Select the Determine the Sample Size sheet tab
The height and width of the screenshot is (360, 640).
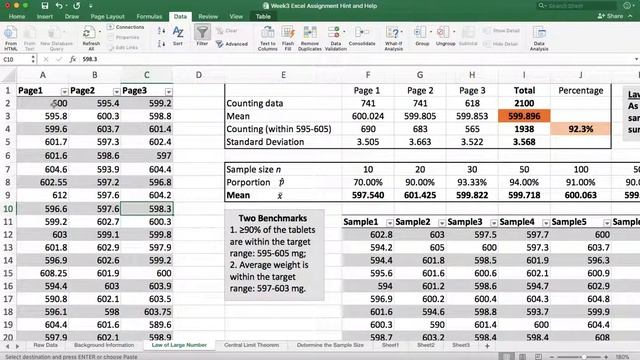coord(330,345)
